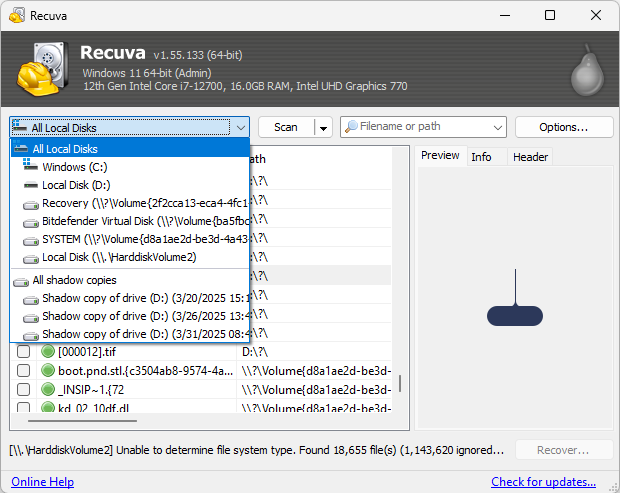Select the [000012].tif filename
The image size is (620, 493).
87,351
